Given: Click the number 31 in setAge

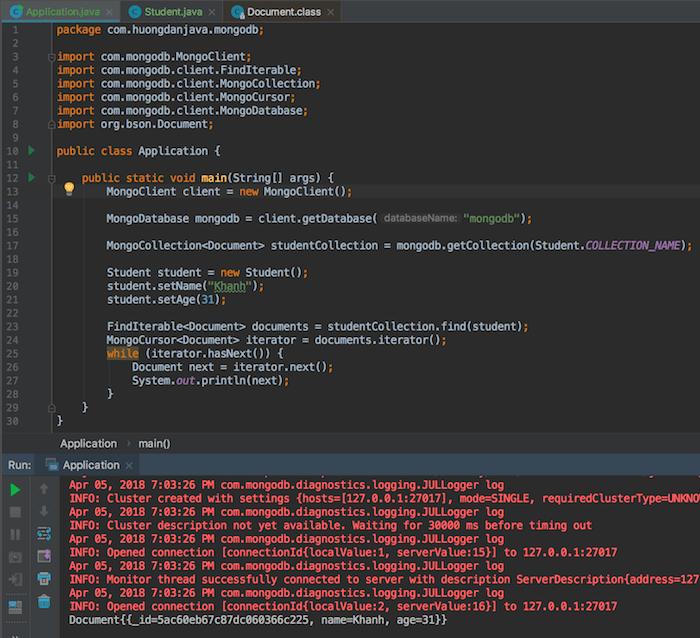Looking at the screenshot, I should 208,300.
